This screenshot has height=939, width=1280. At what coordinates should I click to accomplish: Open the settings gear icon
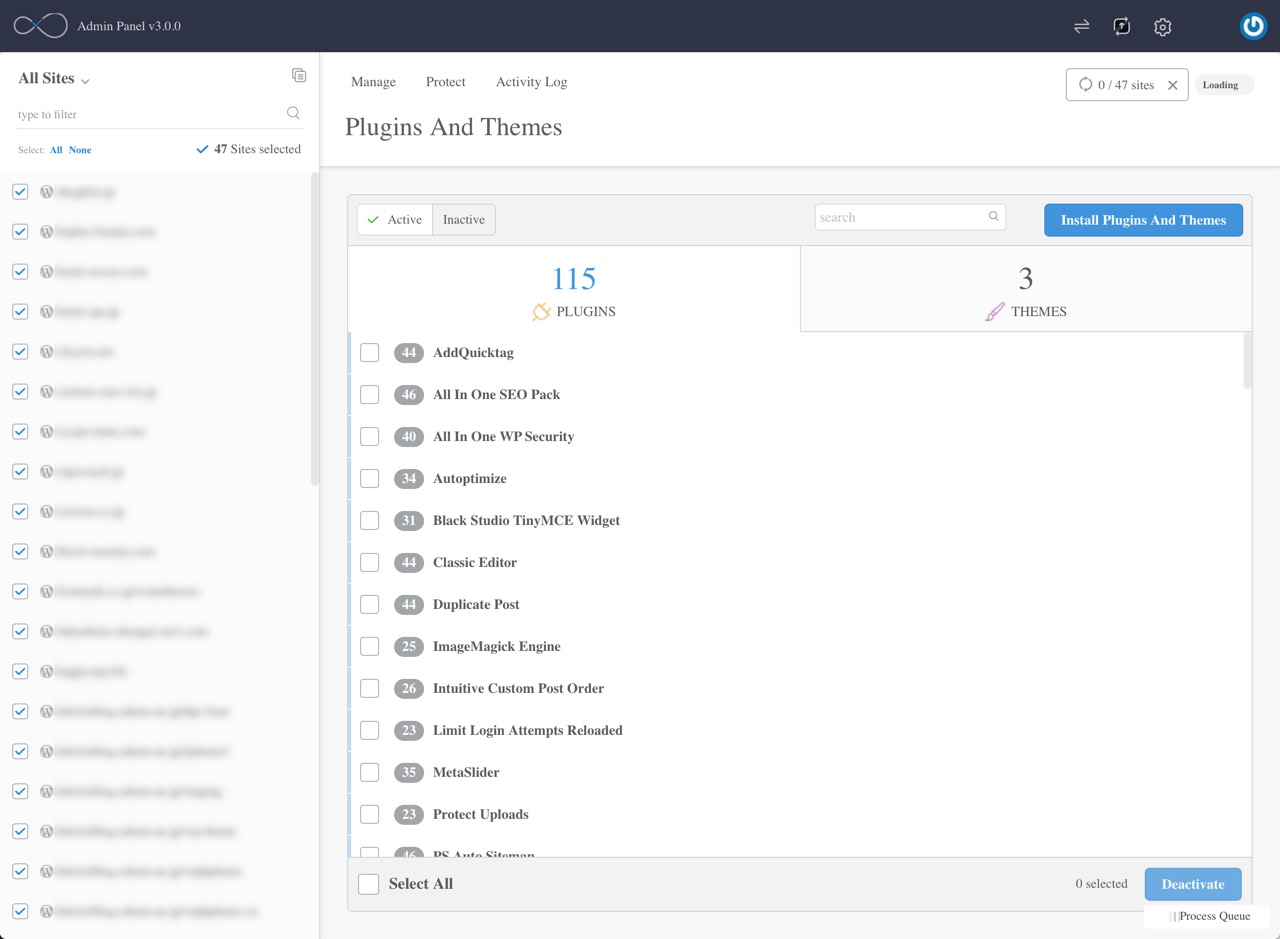[x=1162, y=27]
